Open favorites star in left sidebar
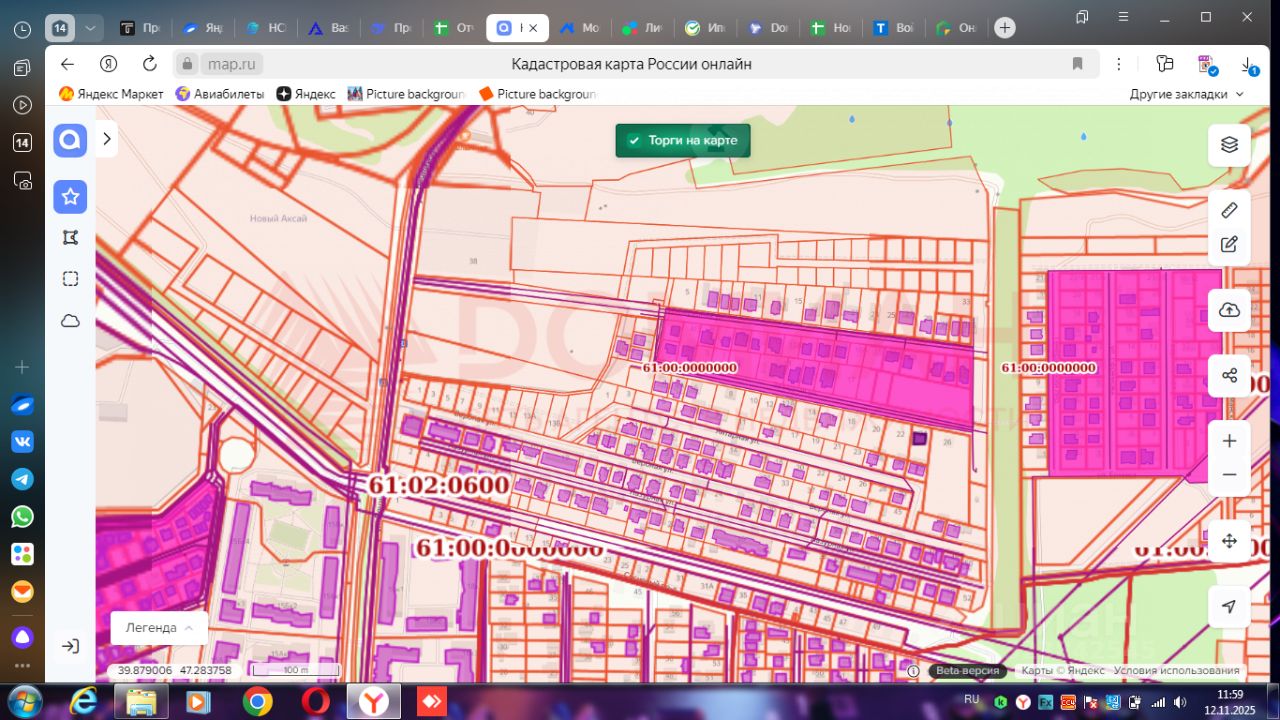This screenshot has height=720, width=1280. coord(70,197)
